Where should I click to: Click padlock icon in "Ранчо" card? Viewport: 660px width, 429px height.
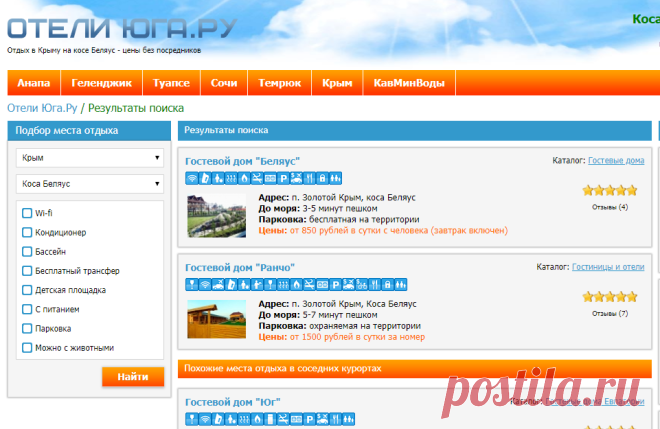pyautogui.click(x=388, y=285)
